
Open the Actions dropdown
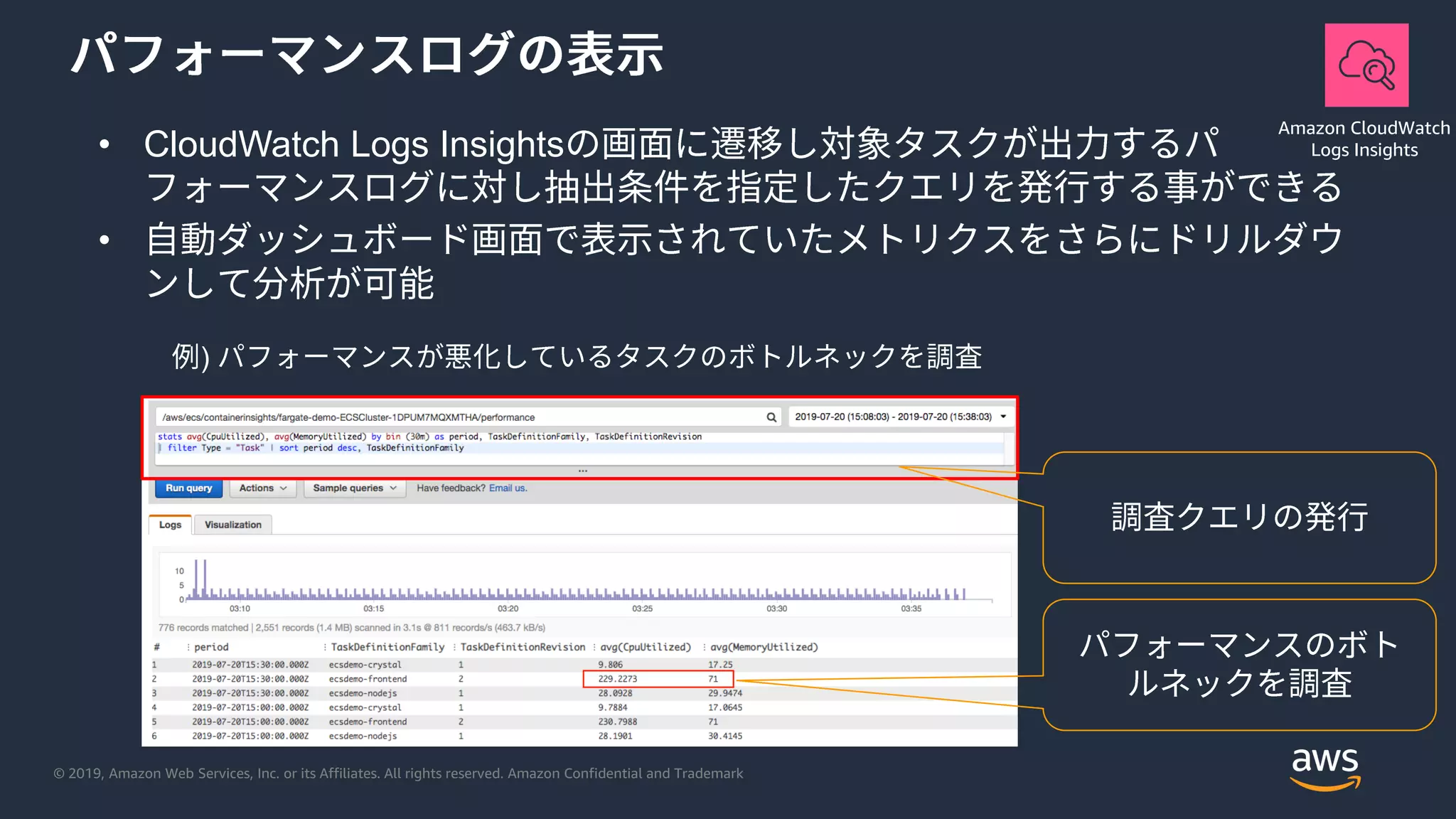(262, 488)
